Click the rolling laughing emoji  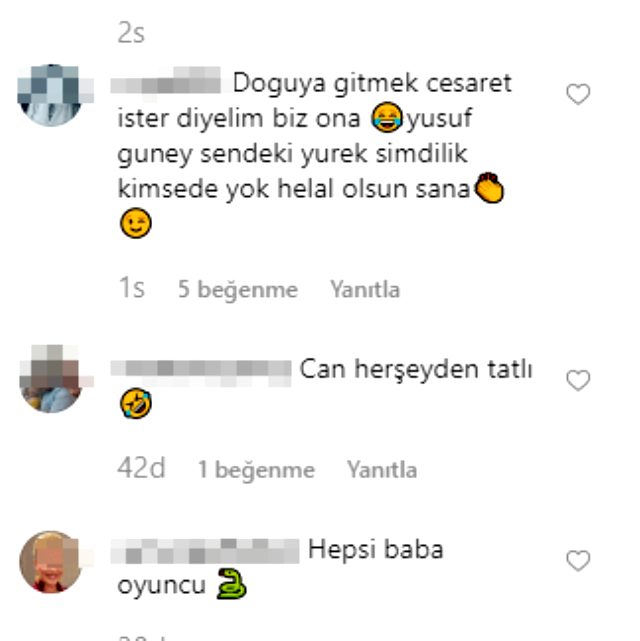[136, 403]
